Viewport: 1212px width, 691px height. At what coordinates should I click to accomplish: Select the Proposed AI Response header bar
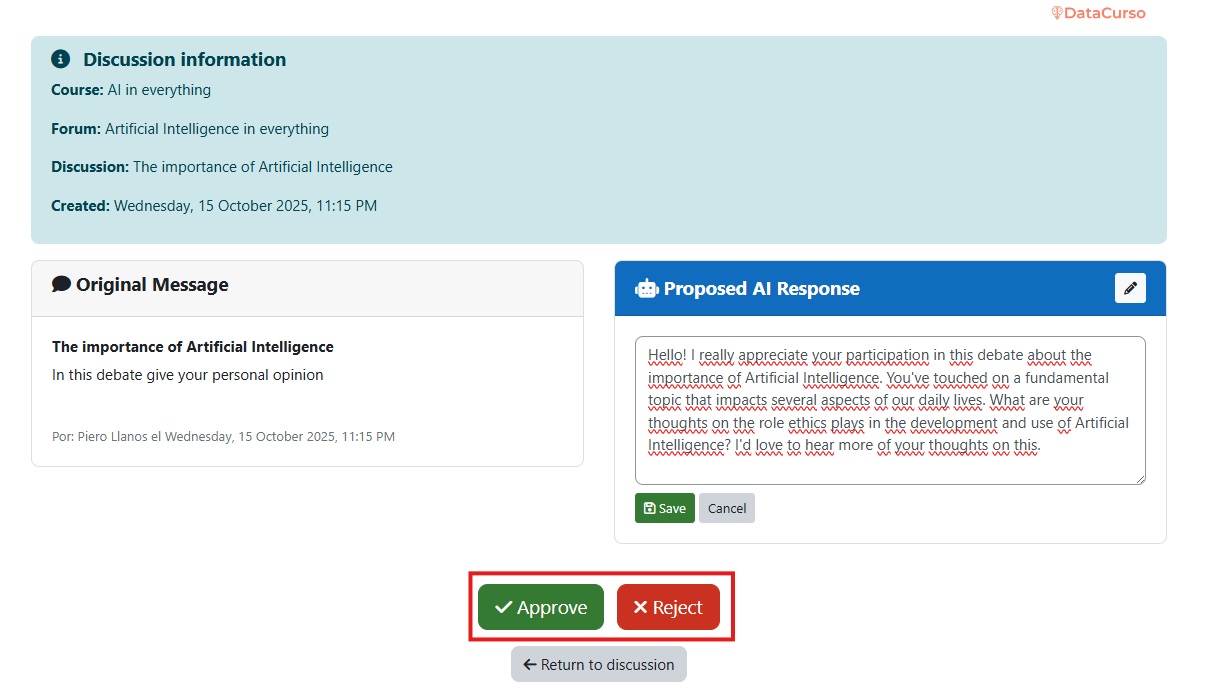(x=889, y=288)
